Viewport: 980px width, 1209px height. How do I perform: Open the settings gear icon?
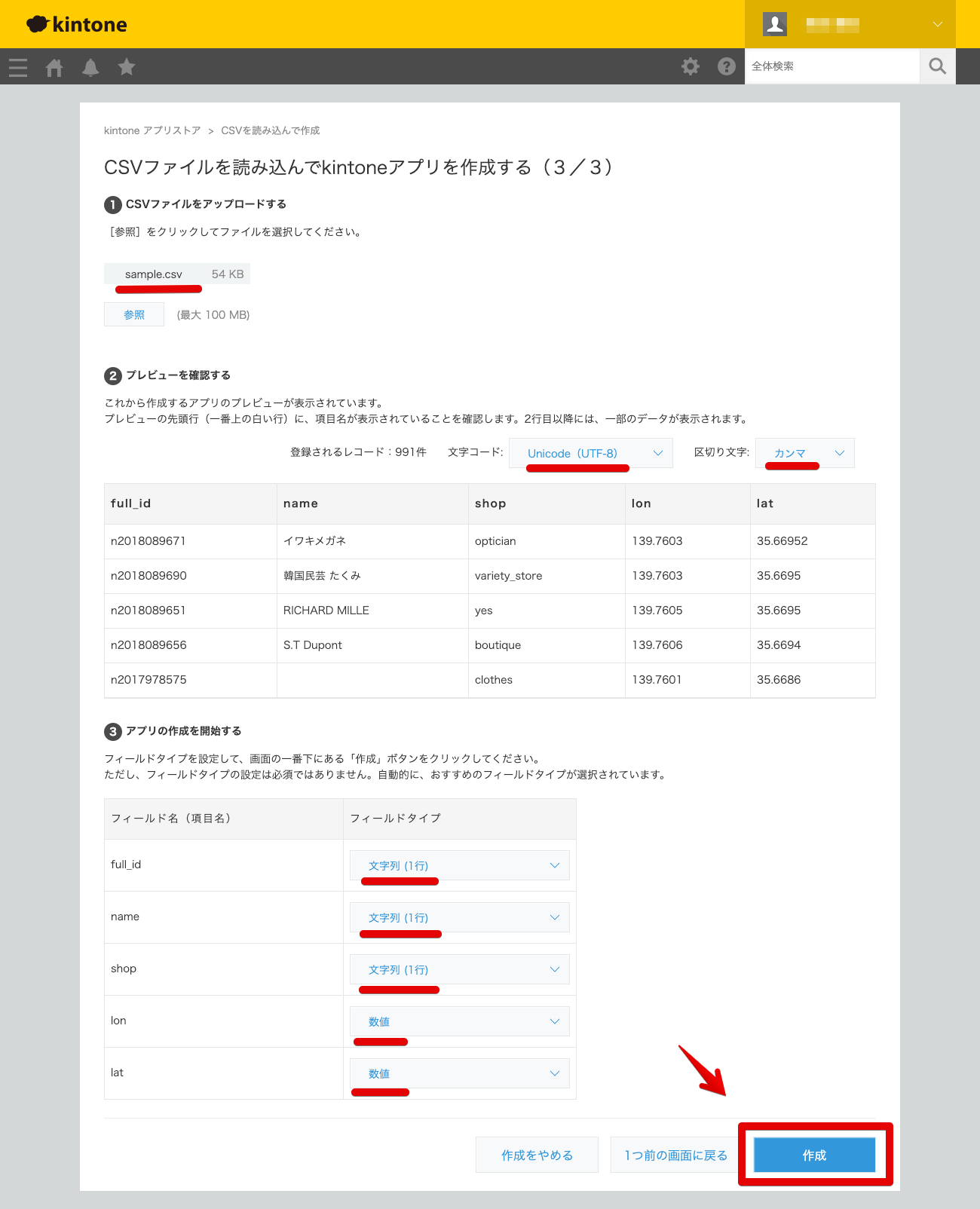click(x=691, y=66)
